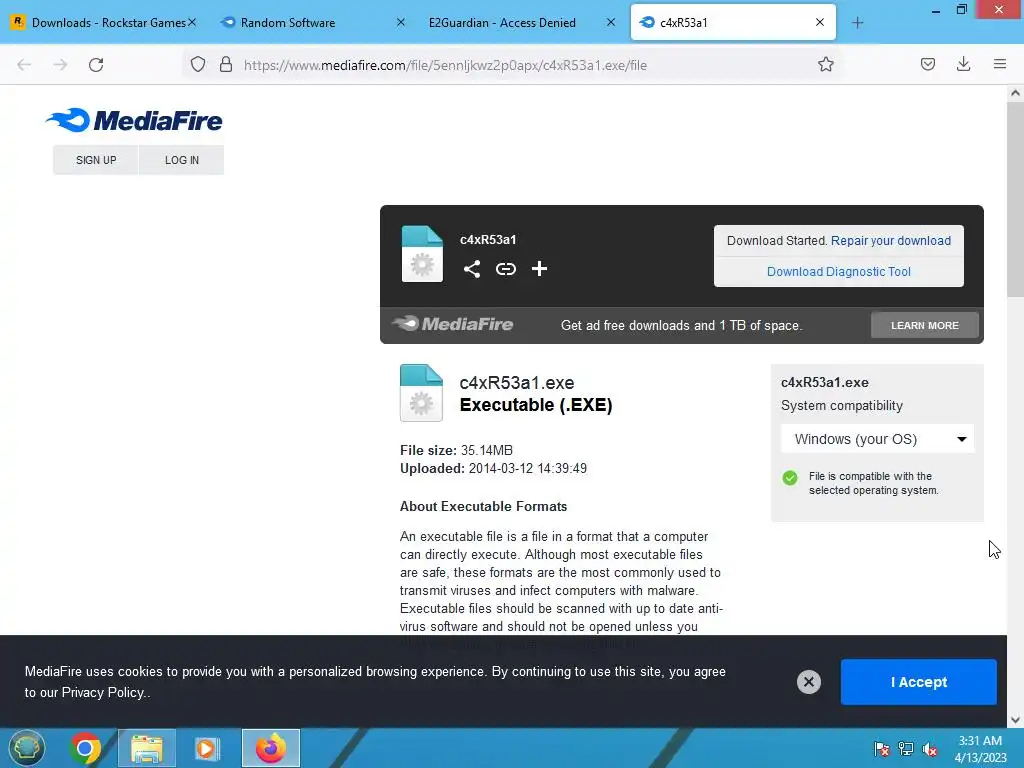Click the SIGN UP button
Screen dimensions: 1024x768
(96, 160)
